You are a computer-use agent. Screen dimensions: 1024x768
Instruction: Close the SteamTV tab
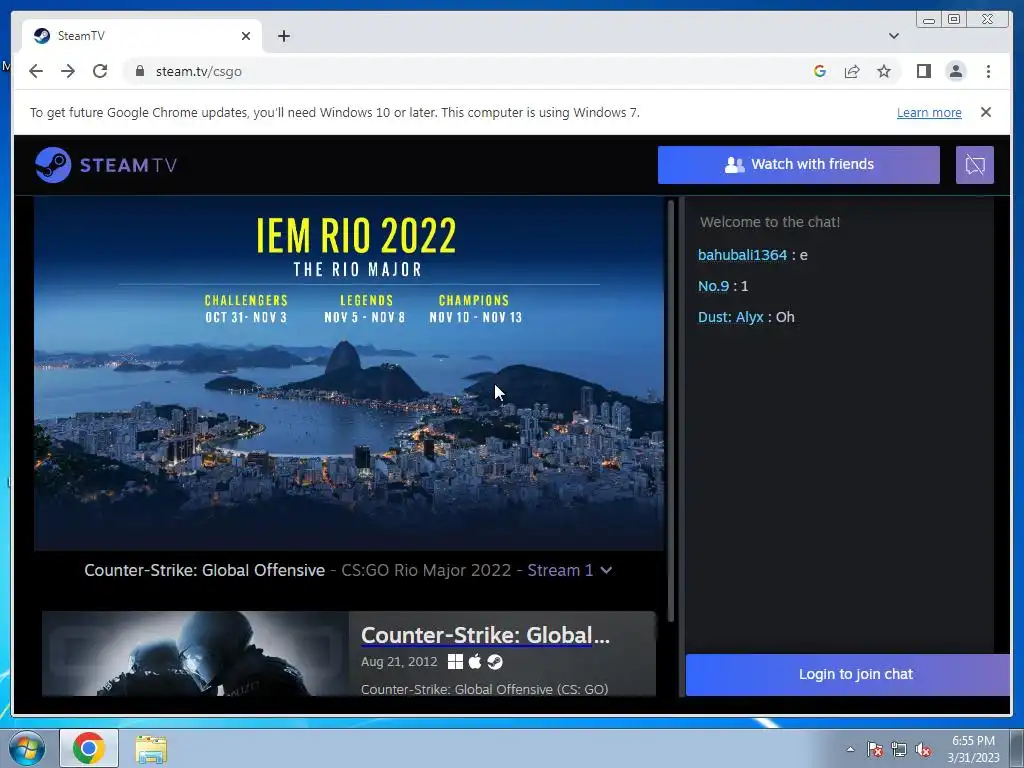tap(246, 36)
